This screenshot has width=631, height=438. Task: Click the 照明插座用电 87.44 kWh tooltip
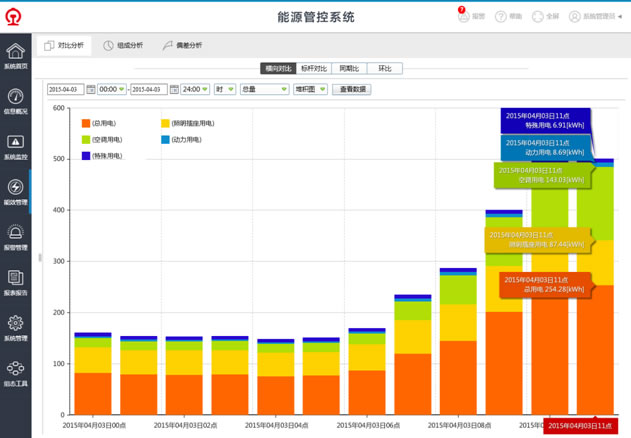[538, 240]
